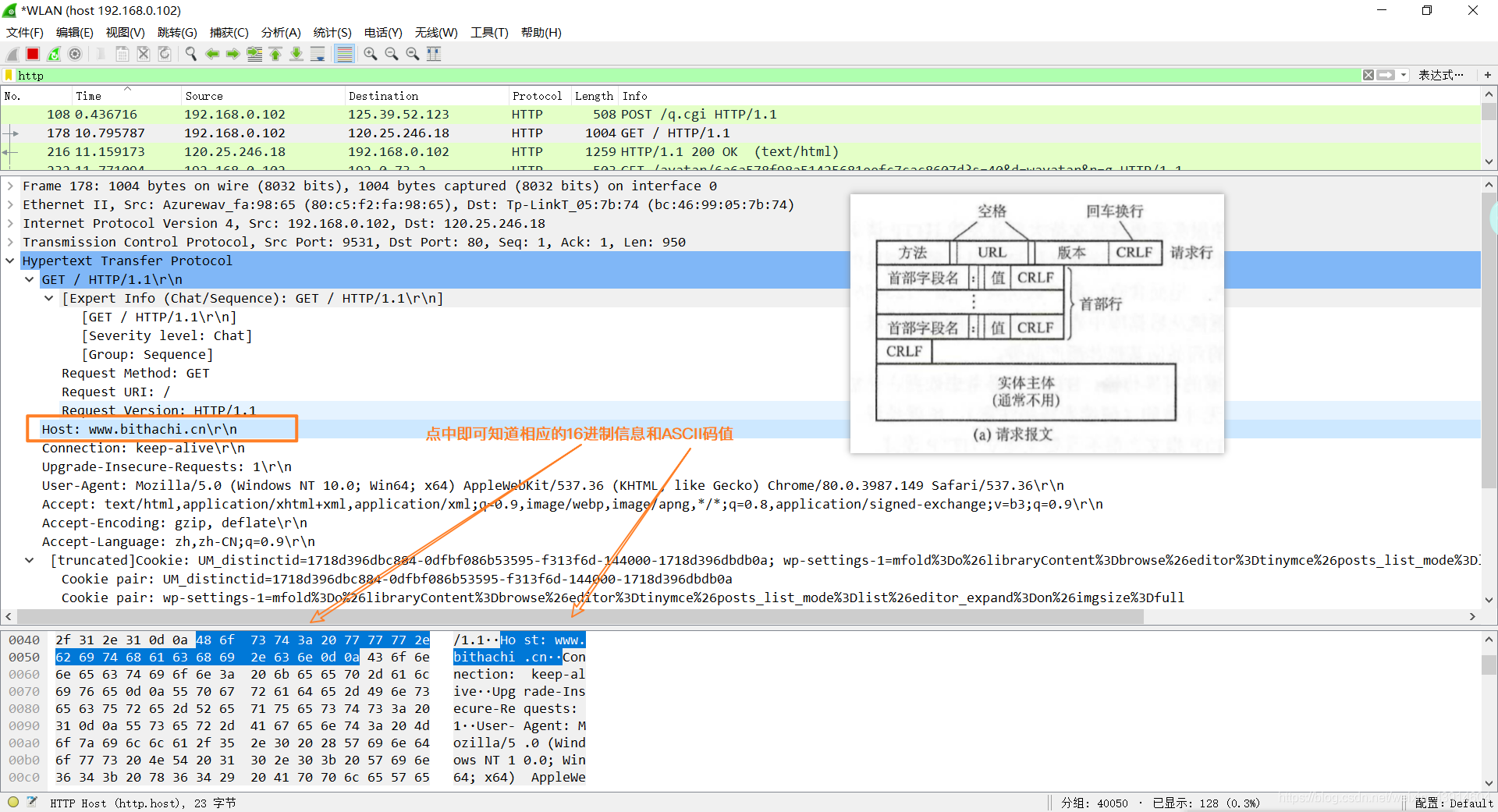Expand Transmission Control Protocol details

(10, 242)
